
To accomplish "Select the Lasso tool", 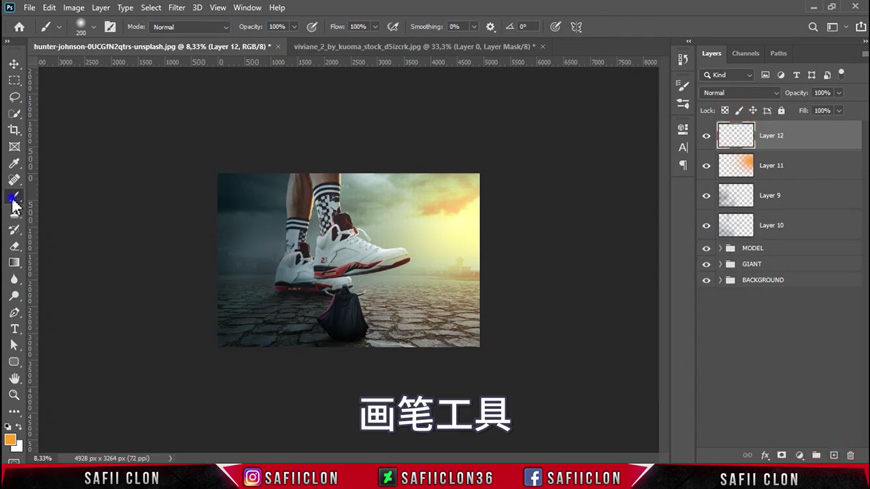I will (14, 97).
